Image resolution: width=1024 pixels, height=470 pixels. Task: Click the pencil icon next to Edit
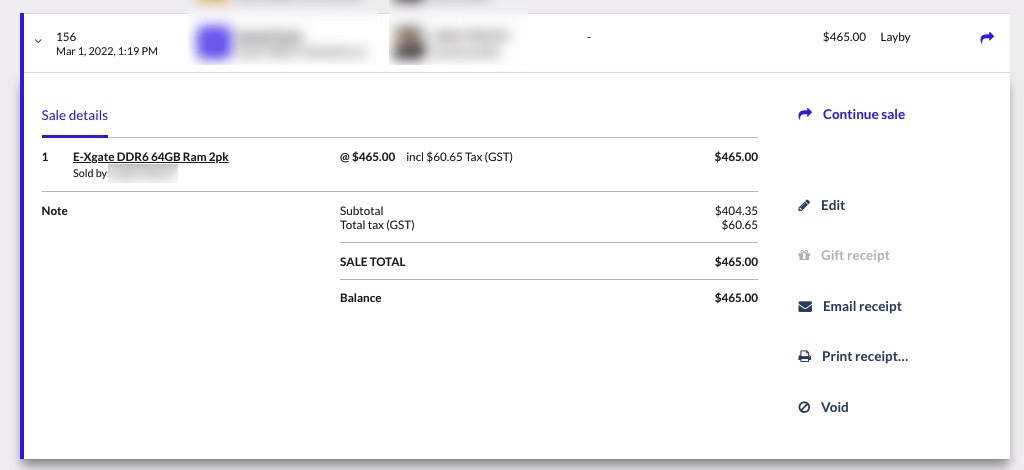(x=804, y=206)
